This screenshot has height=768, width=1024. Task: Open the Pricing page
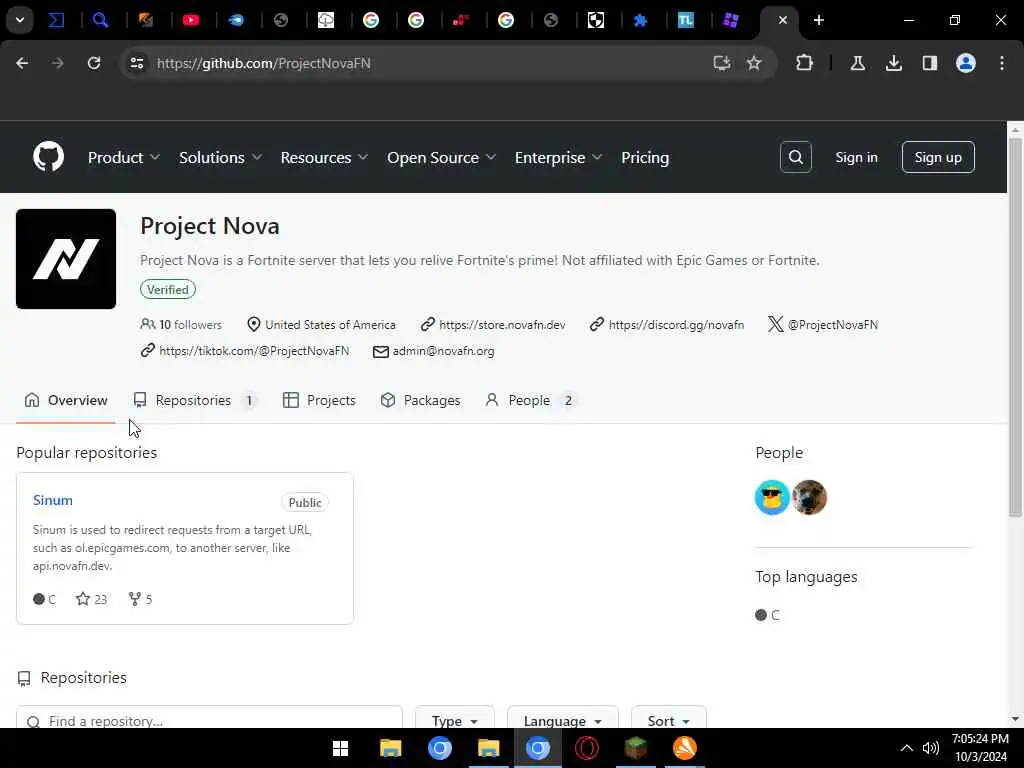point(645,157)
